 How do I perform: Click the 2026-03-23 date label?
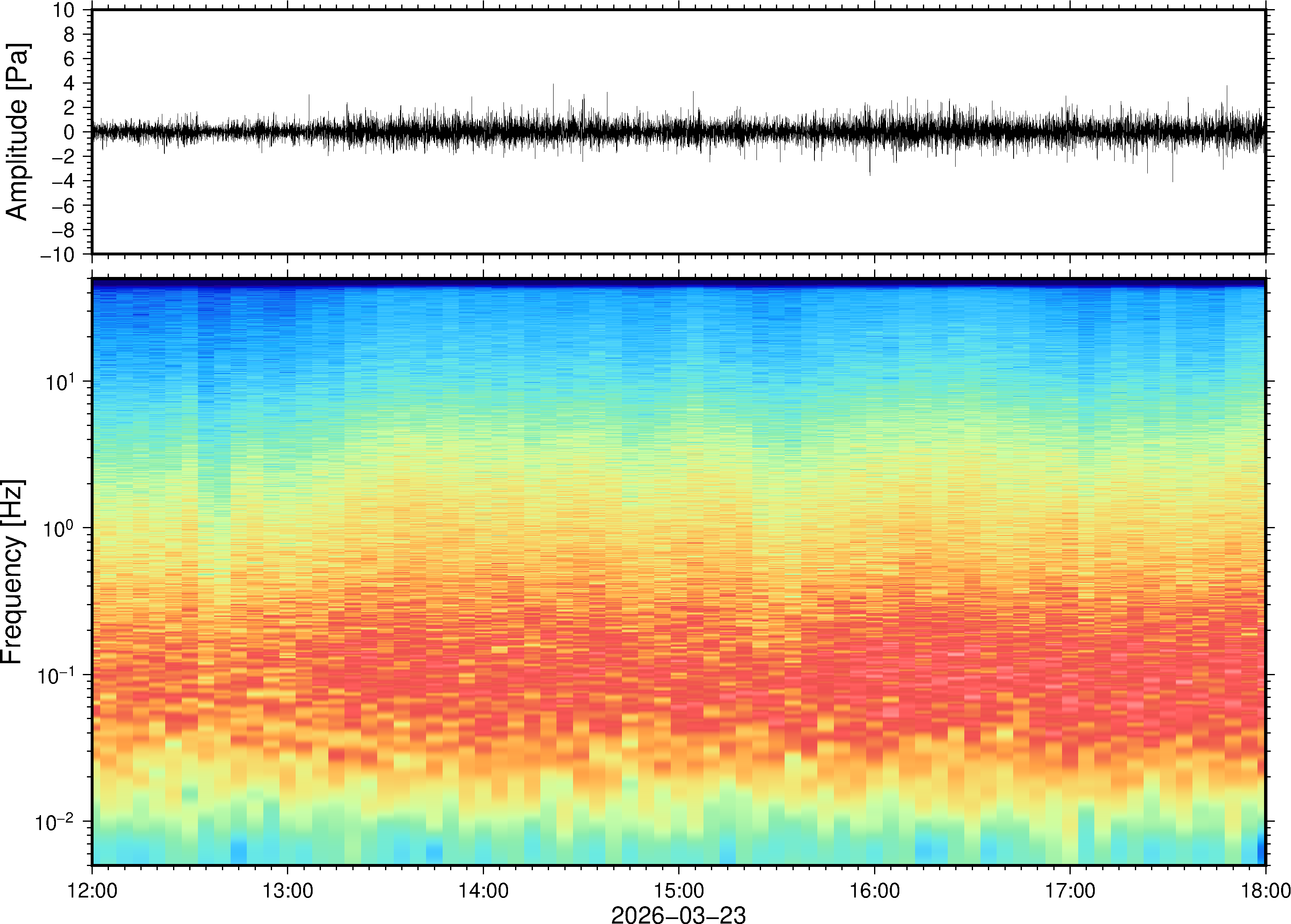678,914
